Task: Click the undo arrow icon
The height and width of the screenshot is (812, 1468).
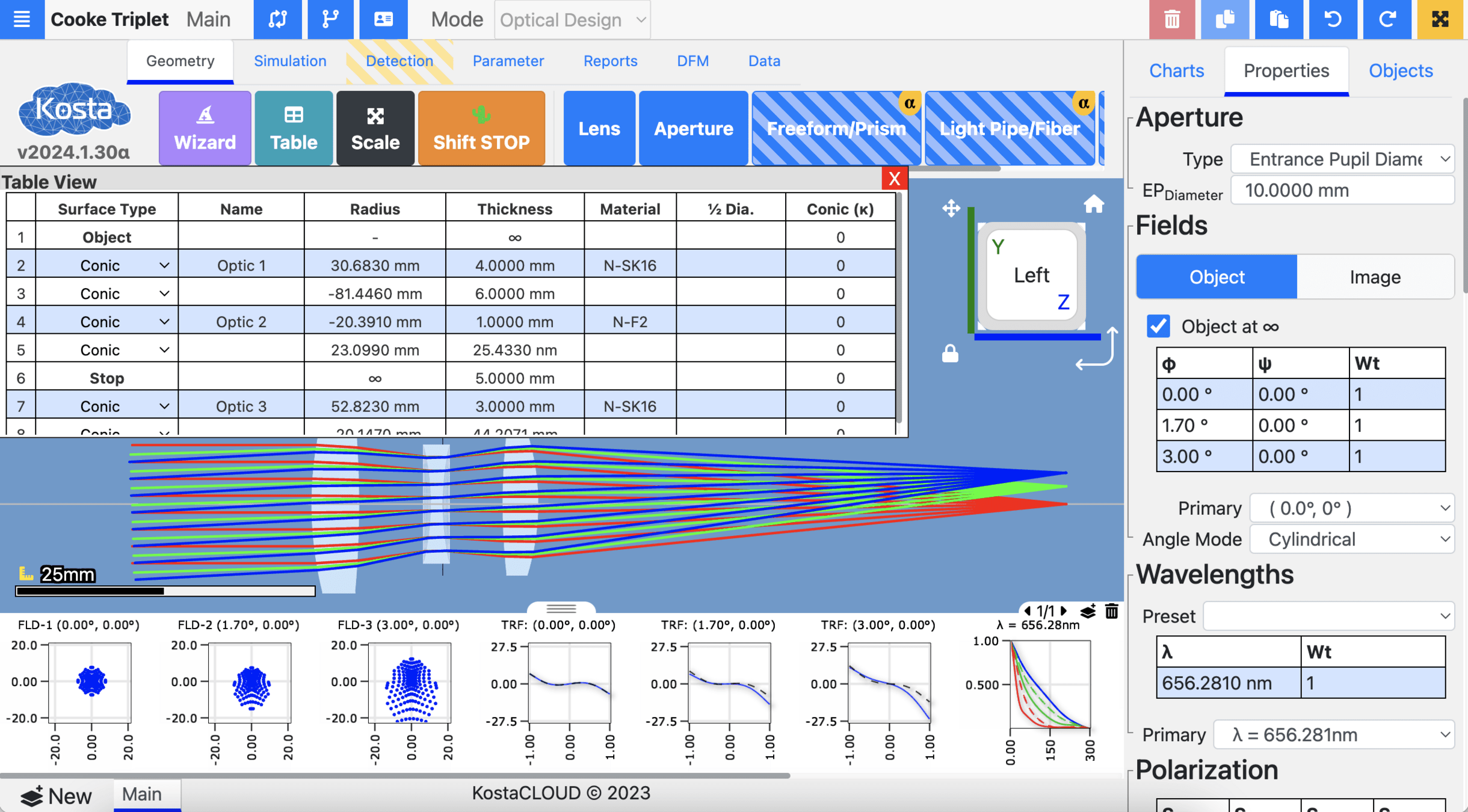Action: tap(1333, 19)
